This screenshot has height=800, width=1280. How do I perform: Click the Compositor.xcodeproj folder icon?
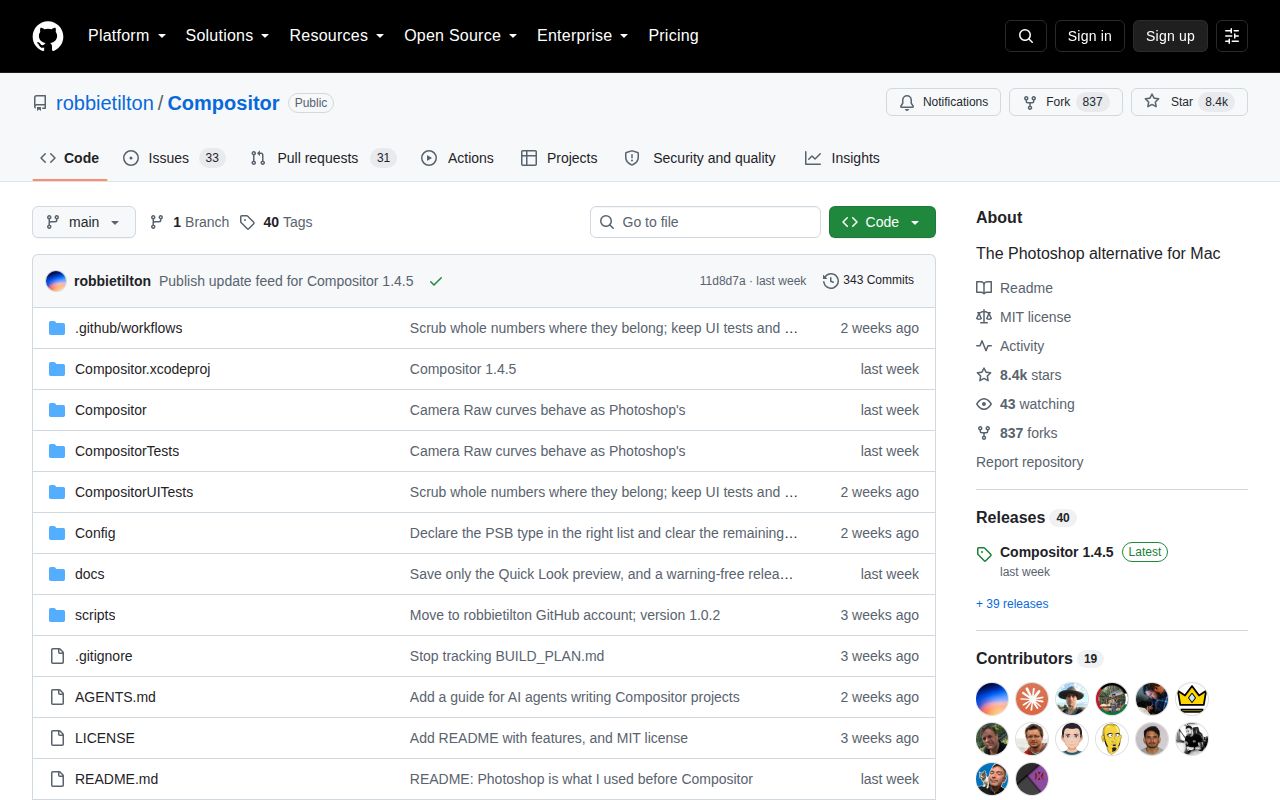point(57,369)
